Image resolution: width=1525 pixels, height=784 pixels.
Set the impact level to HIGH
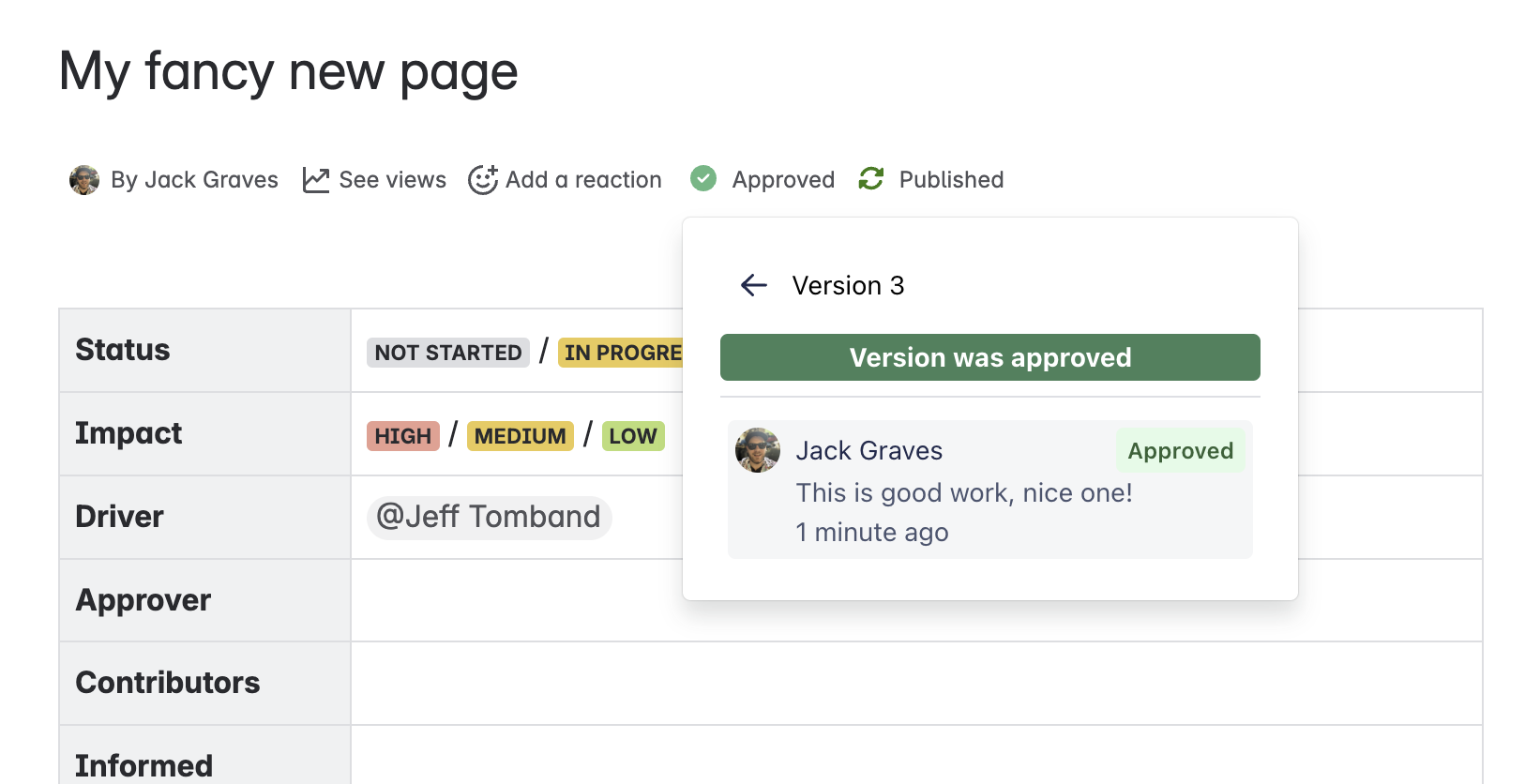point(402,435)
